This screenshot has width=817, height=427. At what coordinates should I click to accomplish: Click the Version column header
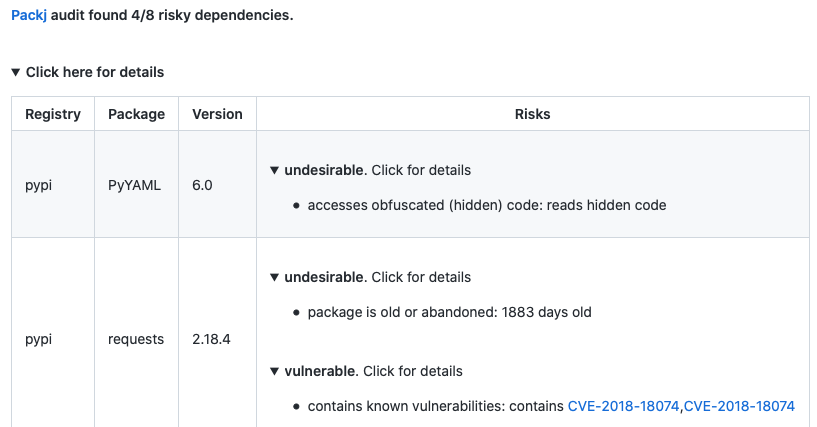coord(217,114)
